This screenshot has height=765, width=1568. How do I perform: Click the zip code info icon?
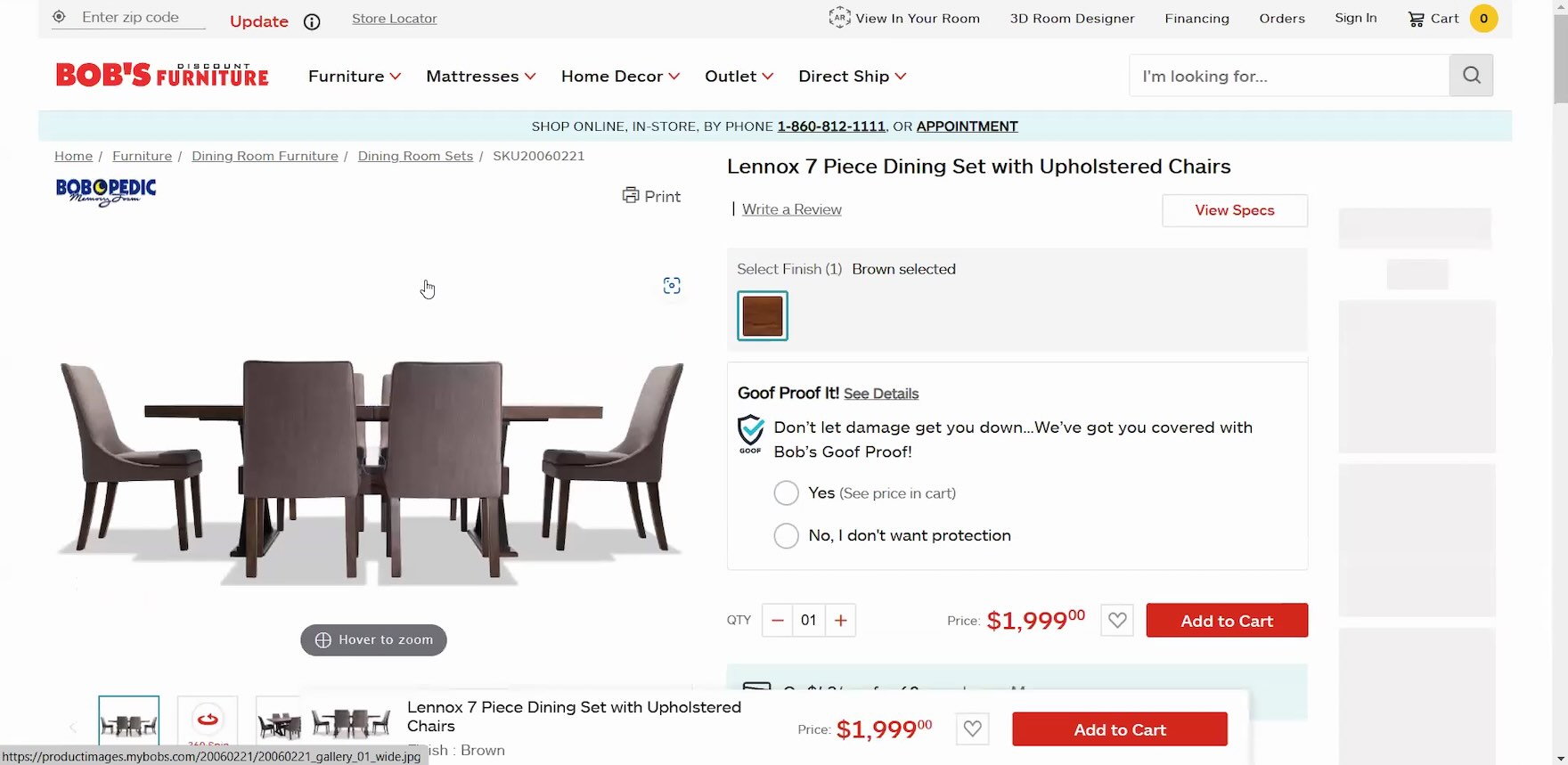[x=312, y=22]
